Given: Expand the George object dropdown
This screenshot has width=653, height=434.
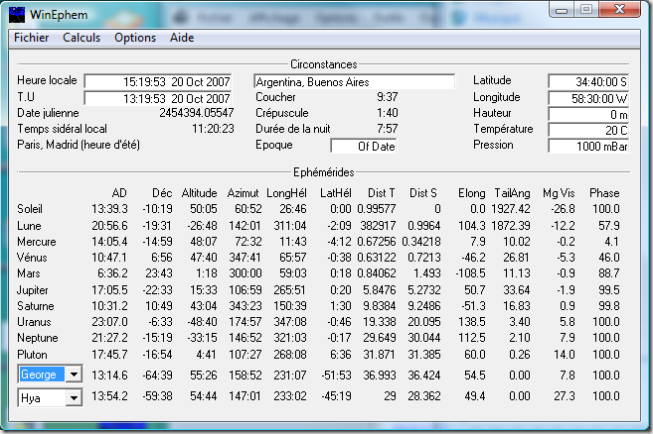Looking at the screenshot, I should click(x=72, y=374).
